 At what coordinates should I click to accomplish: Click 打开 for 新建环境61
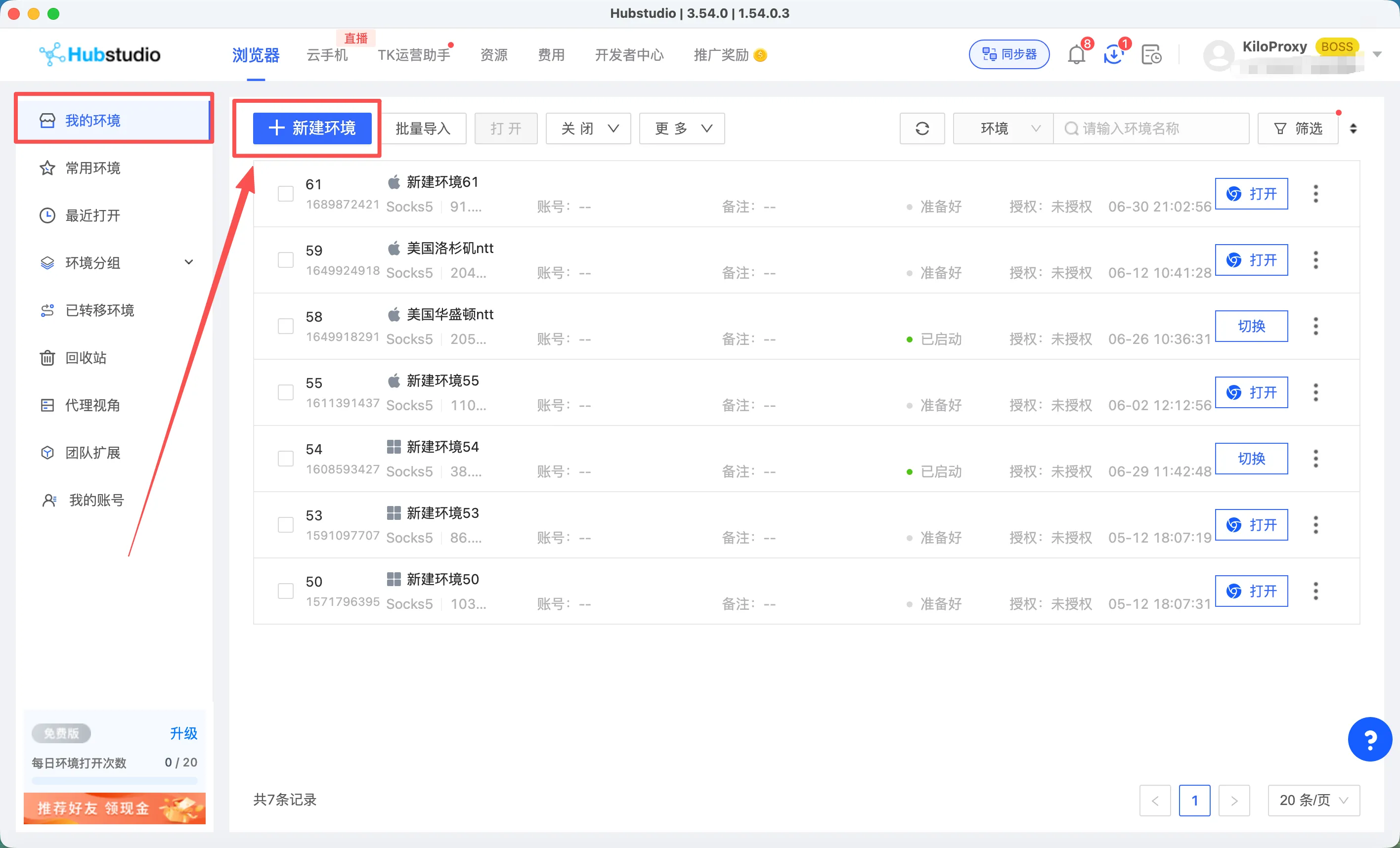tap(1251, 194)
